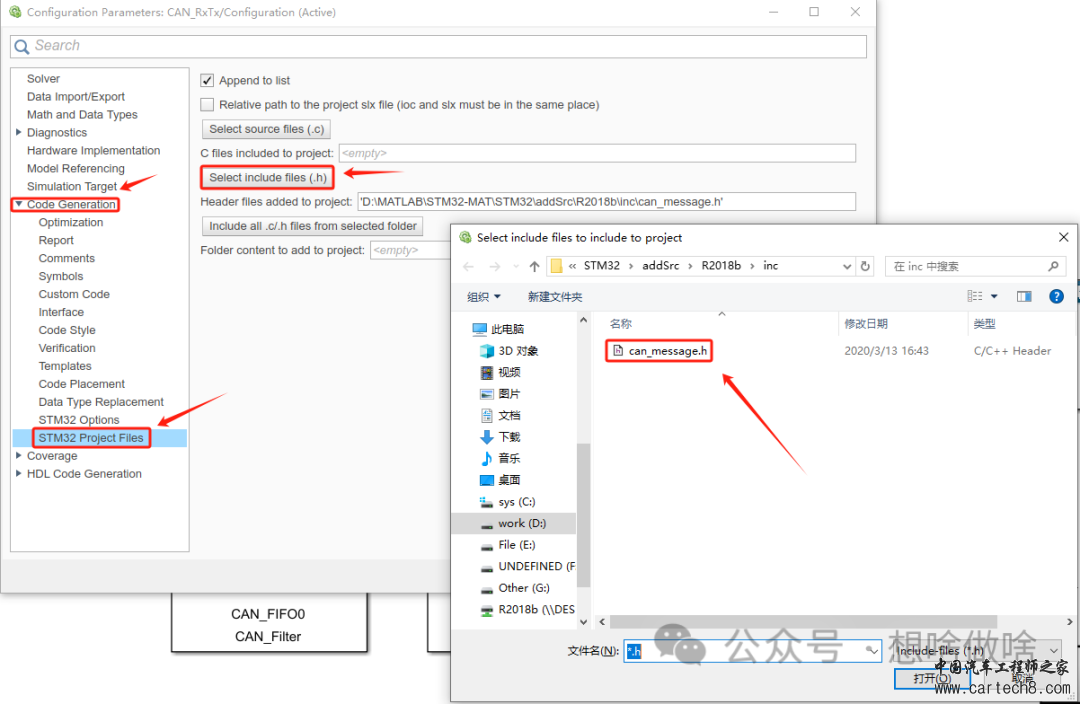Expand the HDL Code Generation node
This screenshot has width=1080, height=704.
click(19, 474)
